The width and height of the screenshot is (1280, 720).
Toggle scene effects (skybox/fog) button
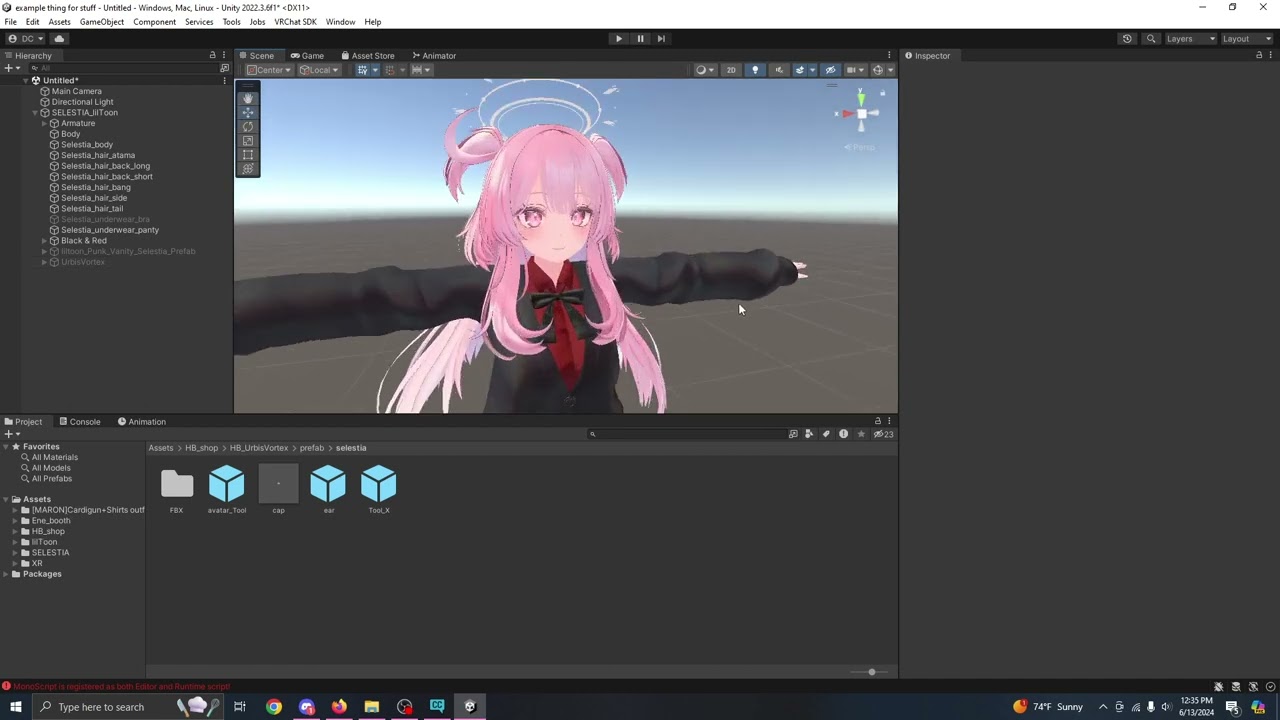pos(802,70)
